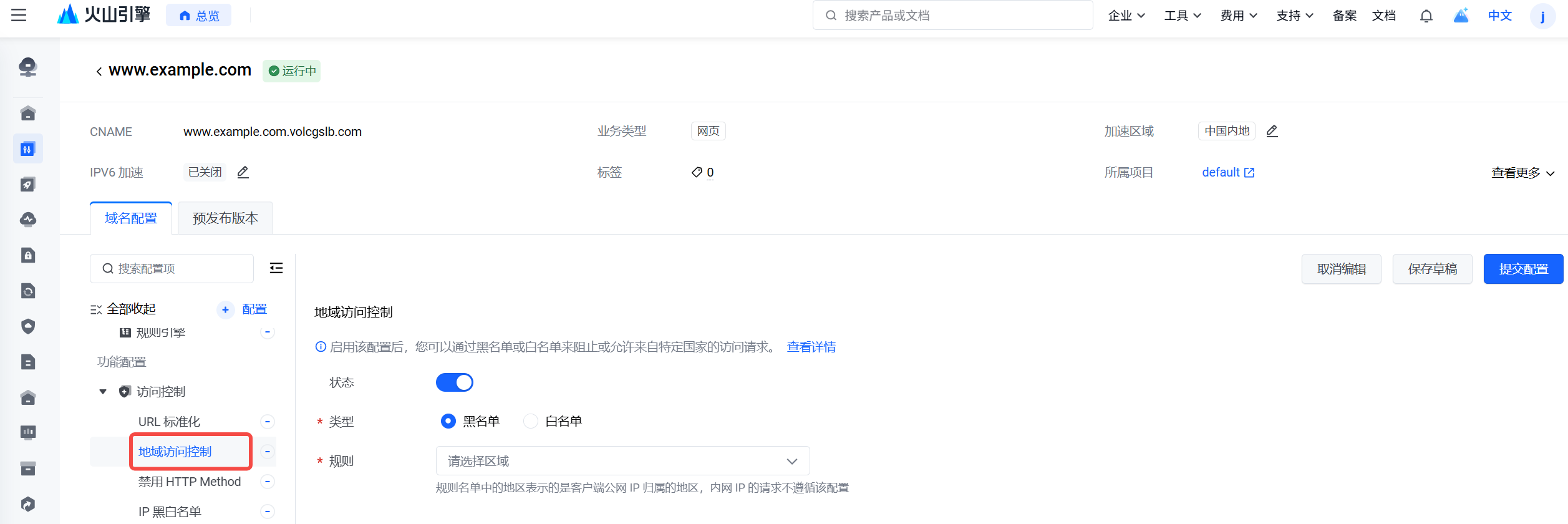Remove 地域访问控制 with its minus icon
Image resolution: width=1568 pixels, height=524 pixels.
pyautogui.click(x=268, y=452)
